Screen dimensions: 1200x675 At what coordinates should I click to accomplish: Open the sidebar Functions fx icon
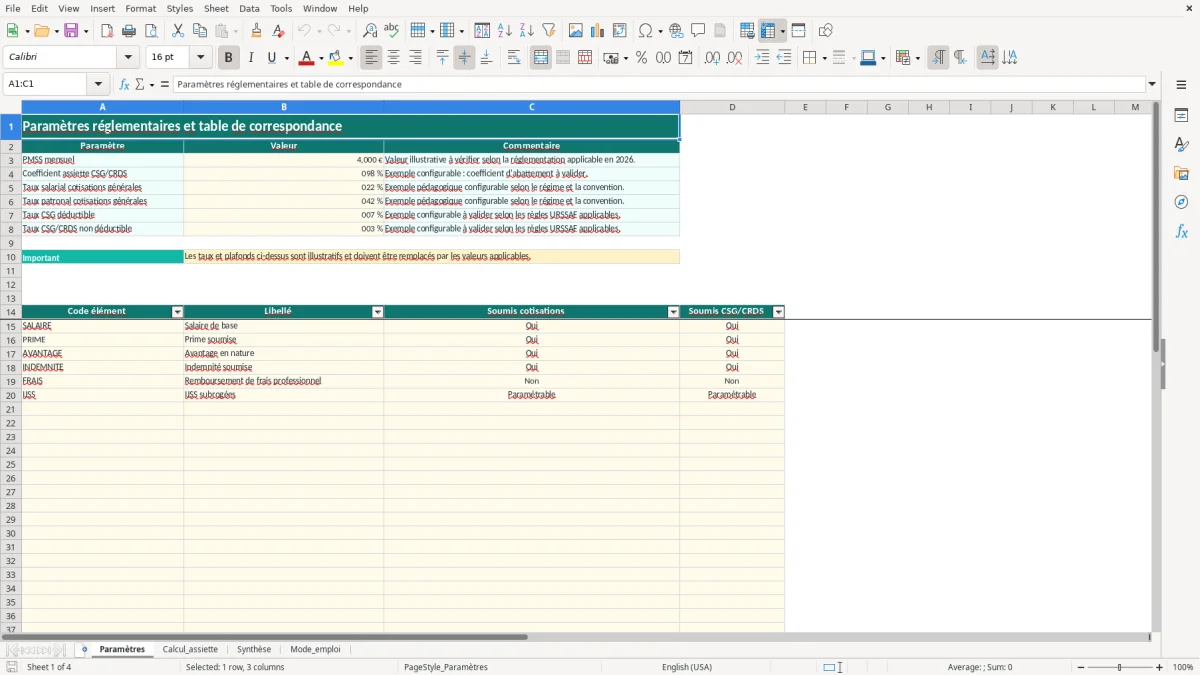click(1181, 231)
